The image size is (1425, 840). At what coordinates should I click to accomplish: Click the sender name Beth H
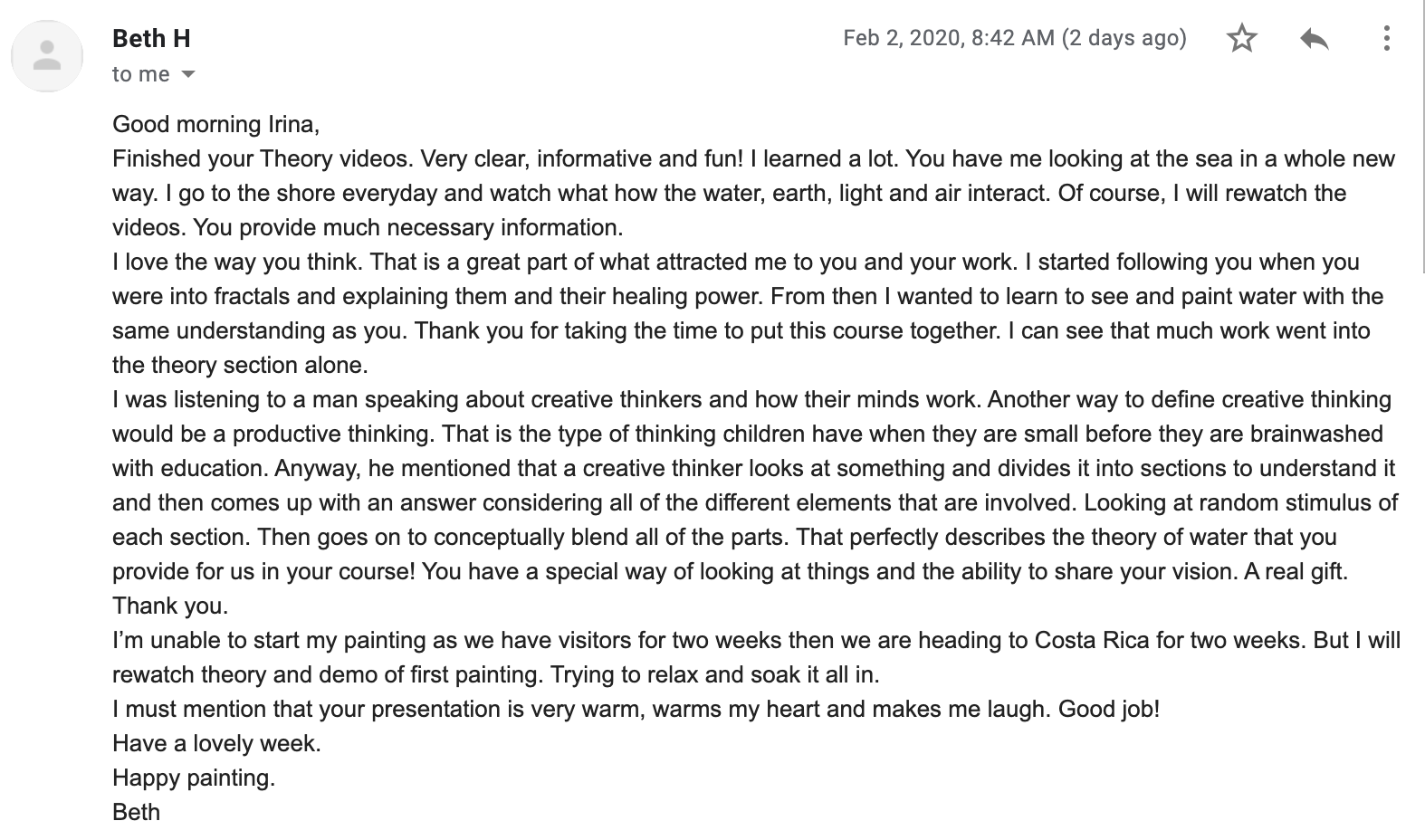tap(151, 38)
